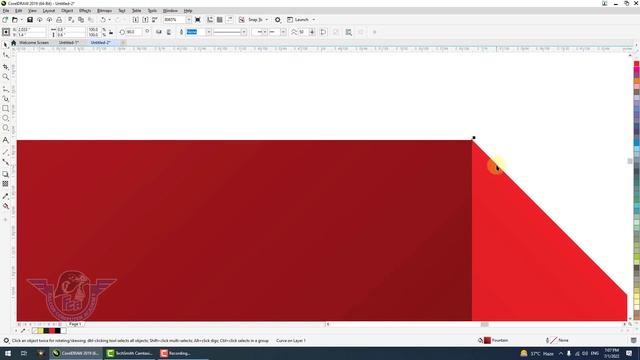This screenshot has width=640, height=360.
Task: Click the rotation angle field
Action: click(134, 32)
